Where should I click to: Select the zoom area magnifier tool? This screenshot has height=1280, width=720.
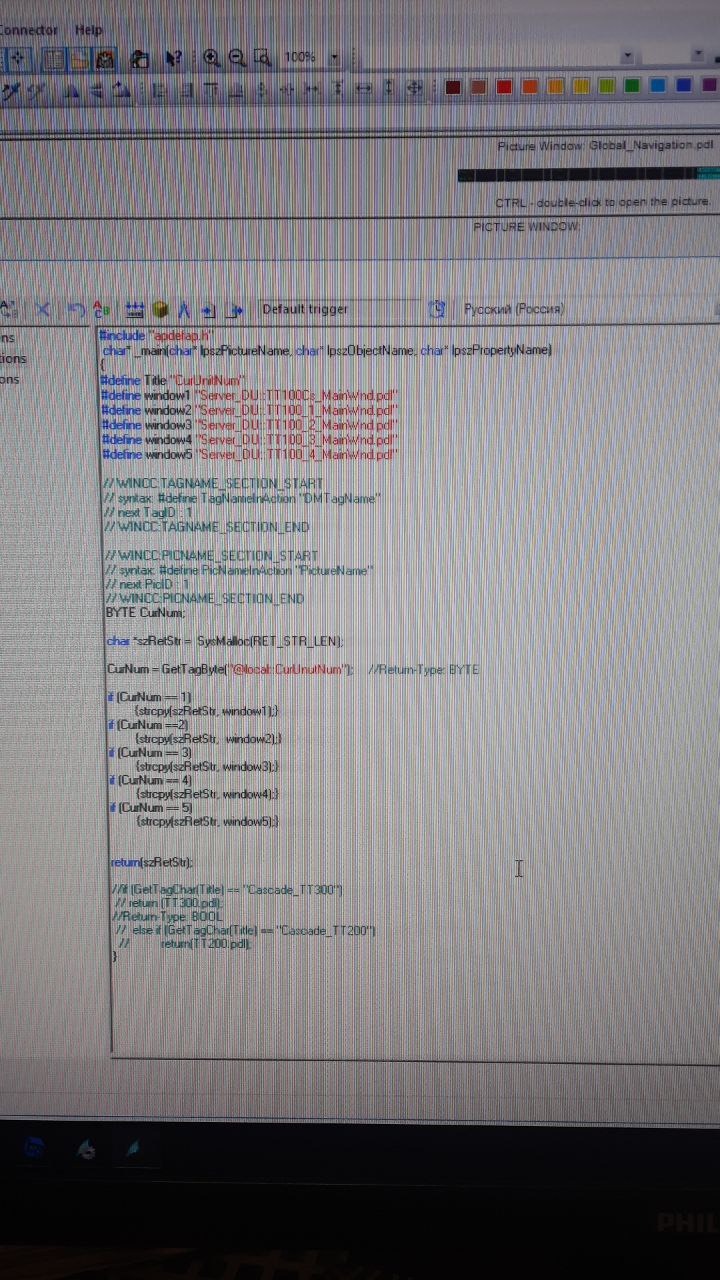(x=262, y=58)
